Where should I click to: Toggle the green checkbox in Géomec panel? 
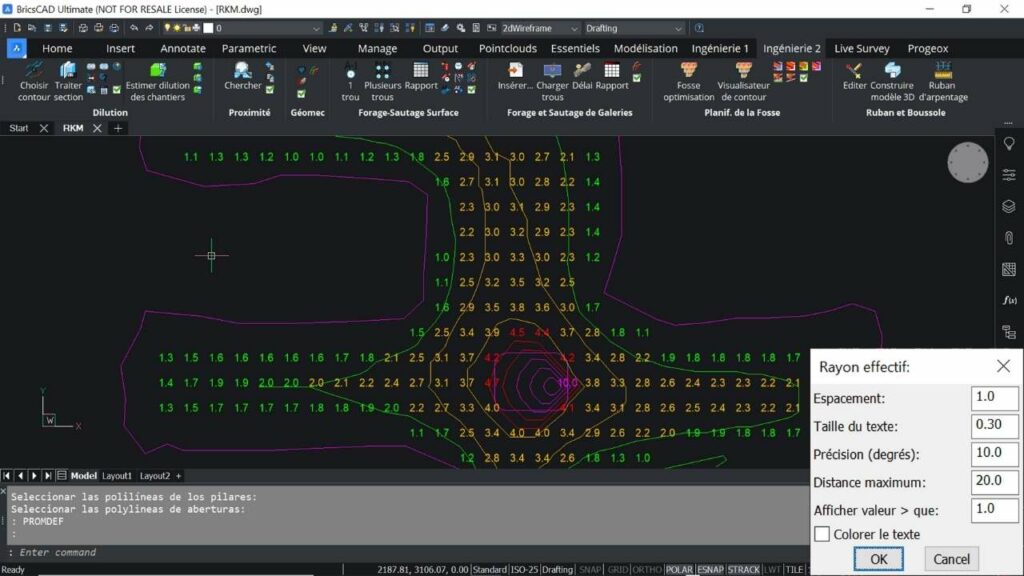[301, 94]
